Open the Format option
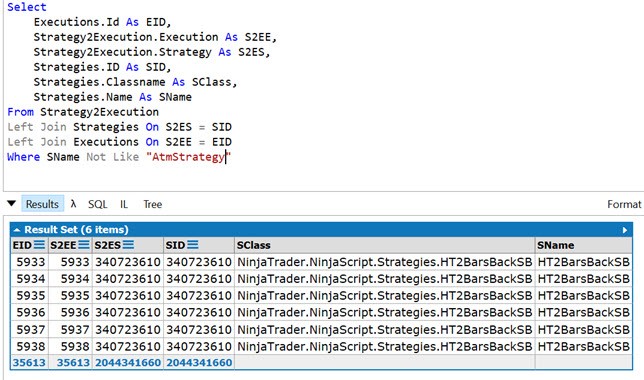The width and height of the screenshot is (644, 380). pos(624,204)
